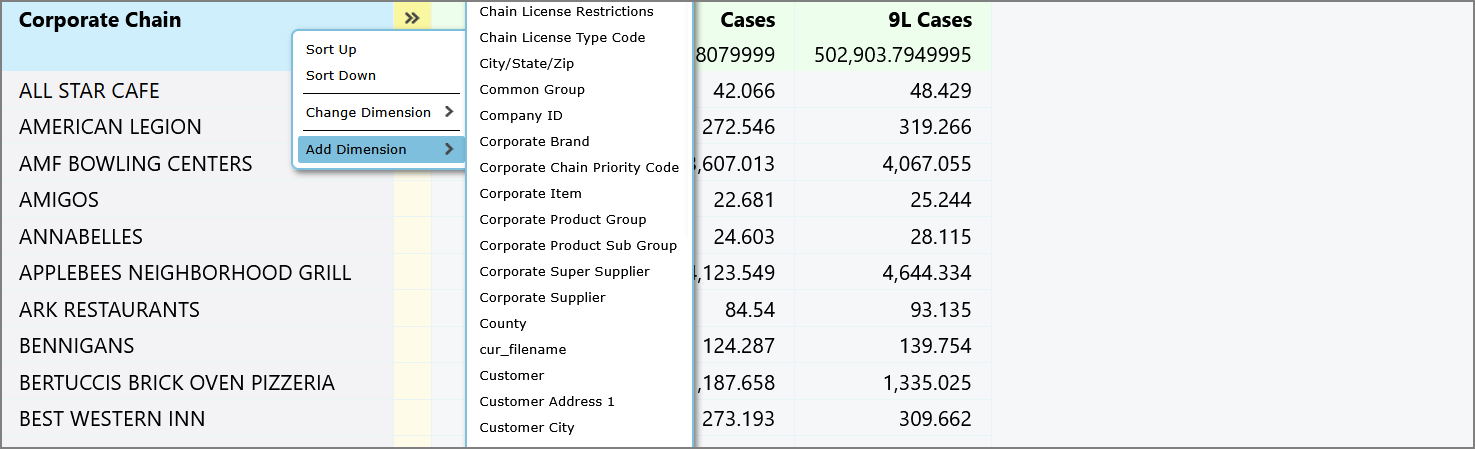
Task: Click Cases value 42.066
Action: 744,91
